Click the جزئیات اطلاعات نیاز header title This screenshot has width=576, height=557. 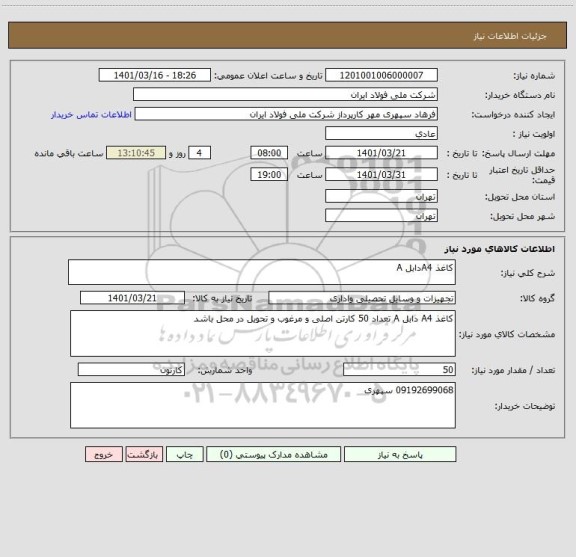click(510, 36)
